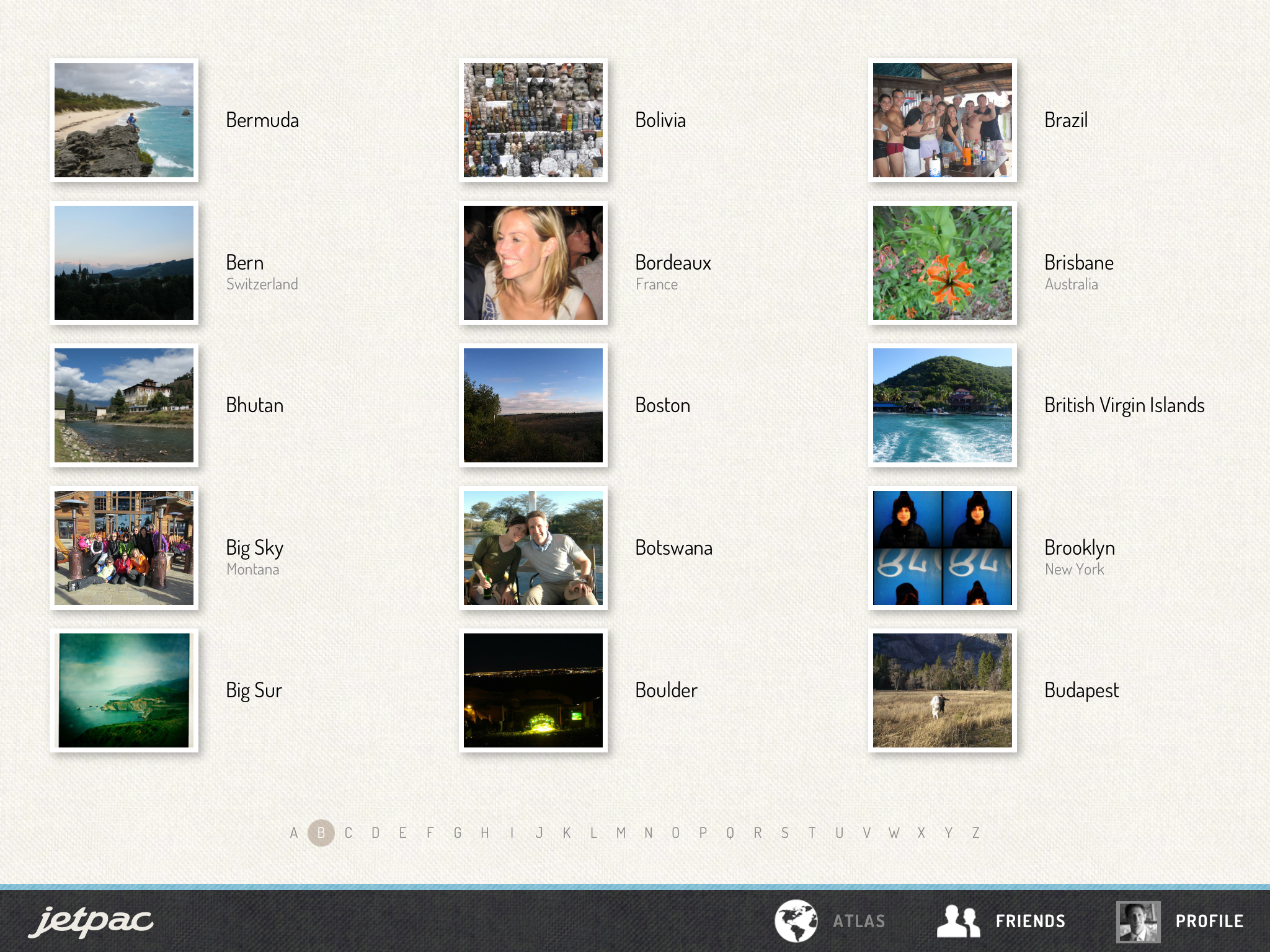This screenshot has height=952, width=1270.
Task: Select letter A in the alphabet bar
Action: click(294, 833)
